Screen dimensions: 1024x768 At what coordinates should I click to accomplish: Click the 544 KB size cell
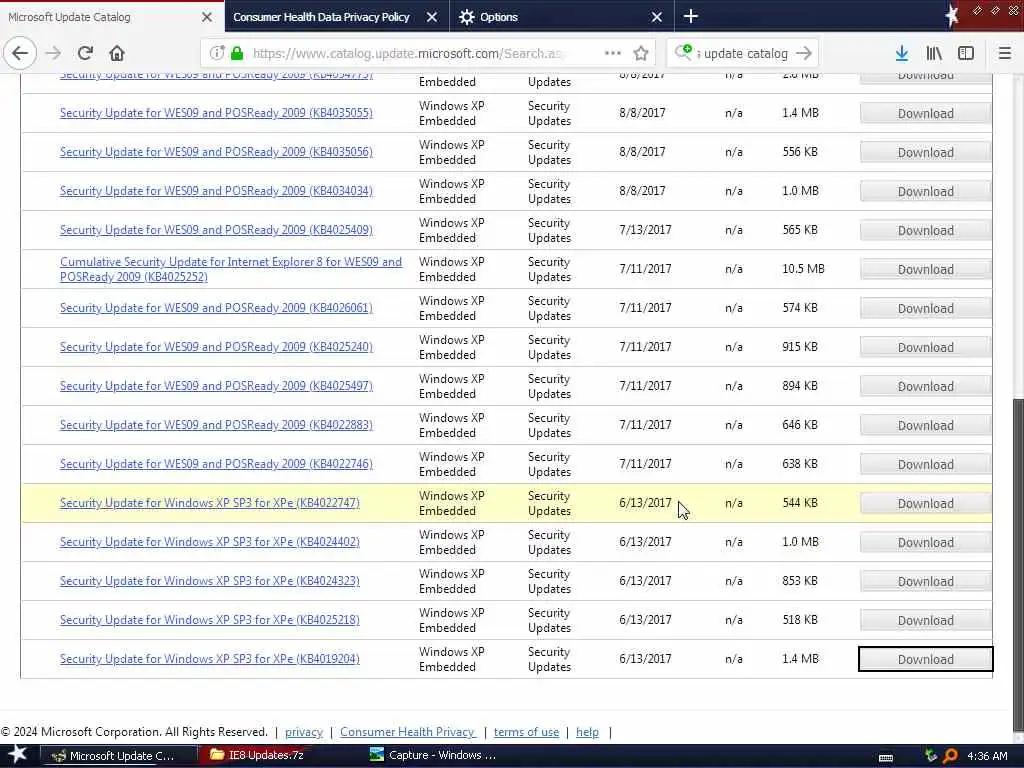(800, 503)
